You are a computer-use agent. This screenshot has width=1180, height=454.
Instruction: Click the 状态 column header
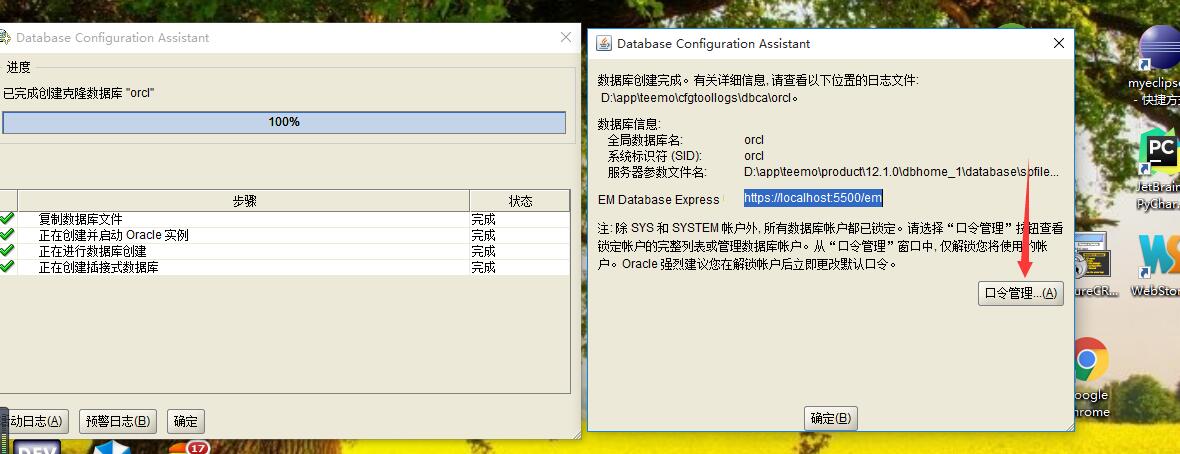(520, 201)
